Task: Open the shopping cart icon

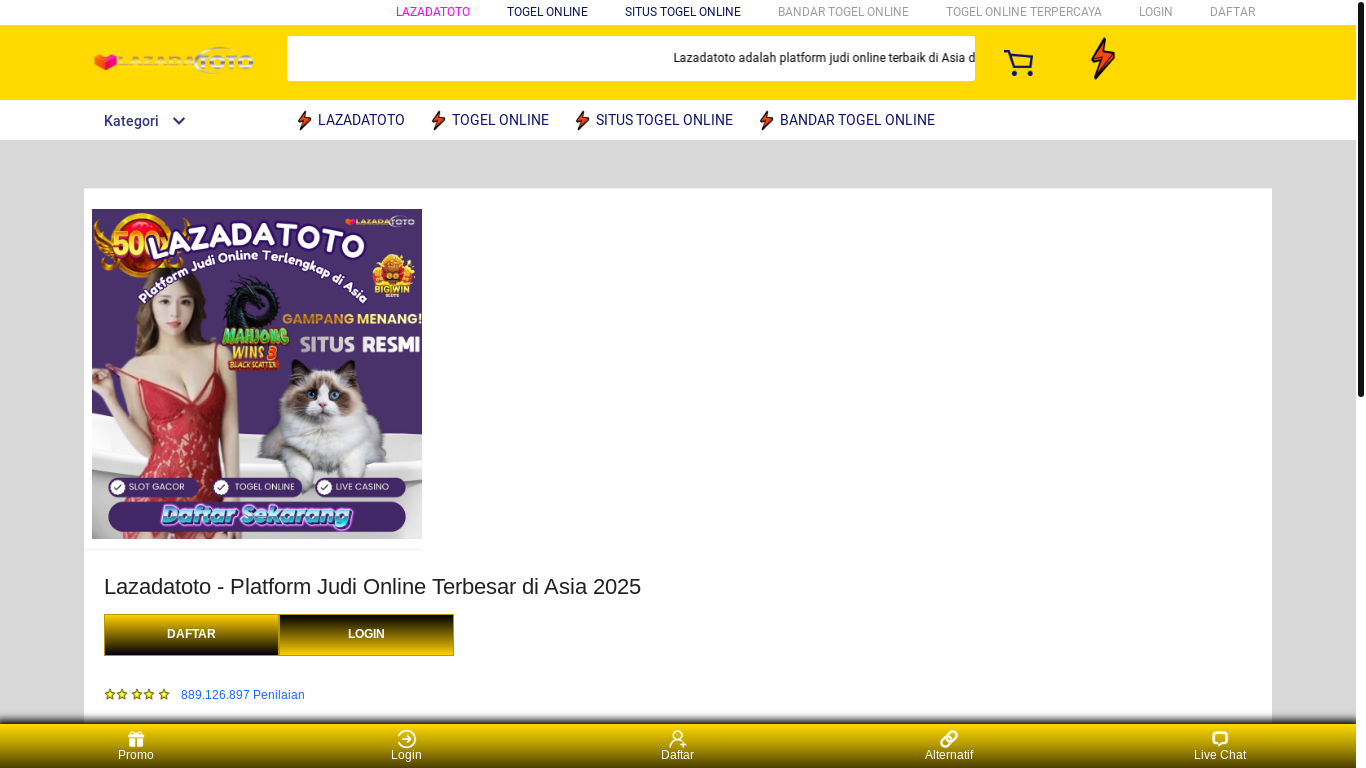Action: point(1018,63)
